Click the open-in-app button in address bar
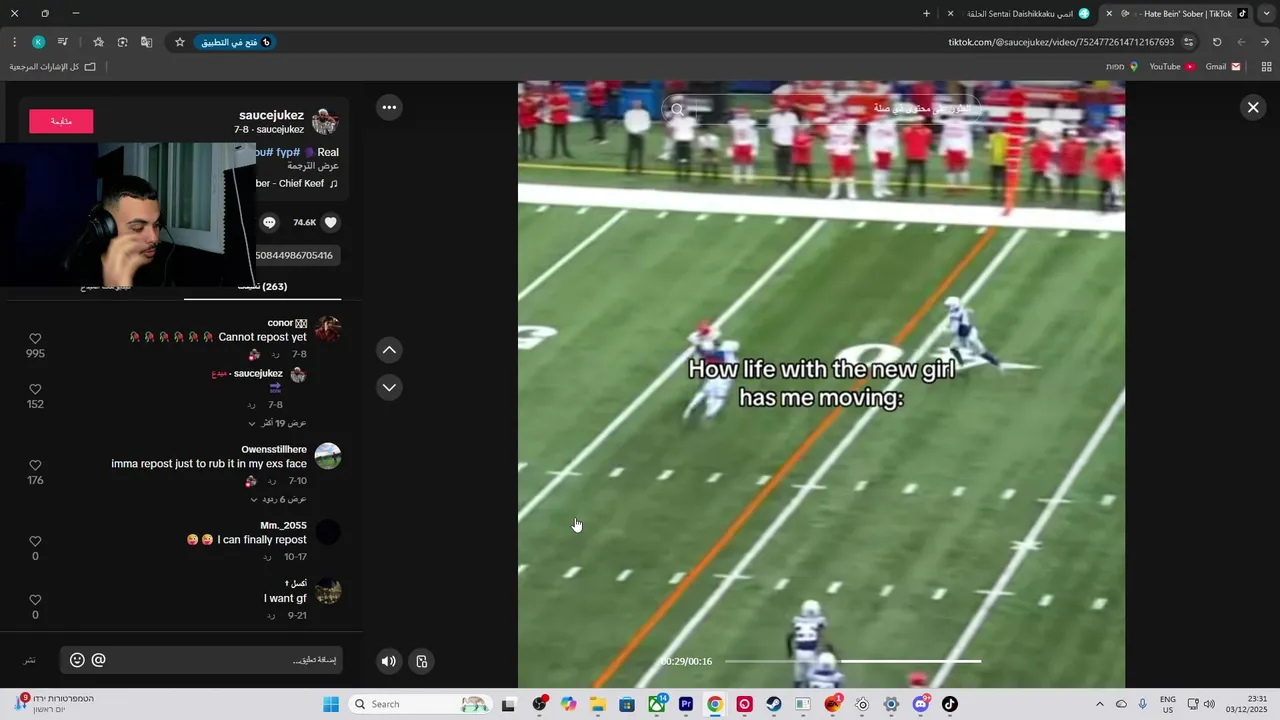This screenshot has width=1280, height=720. coord(235,42)
